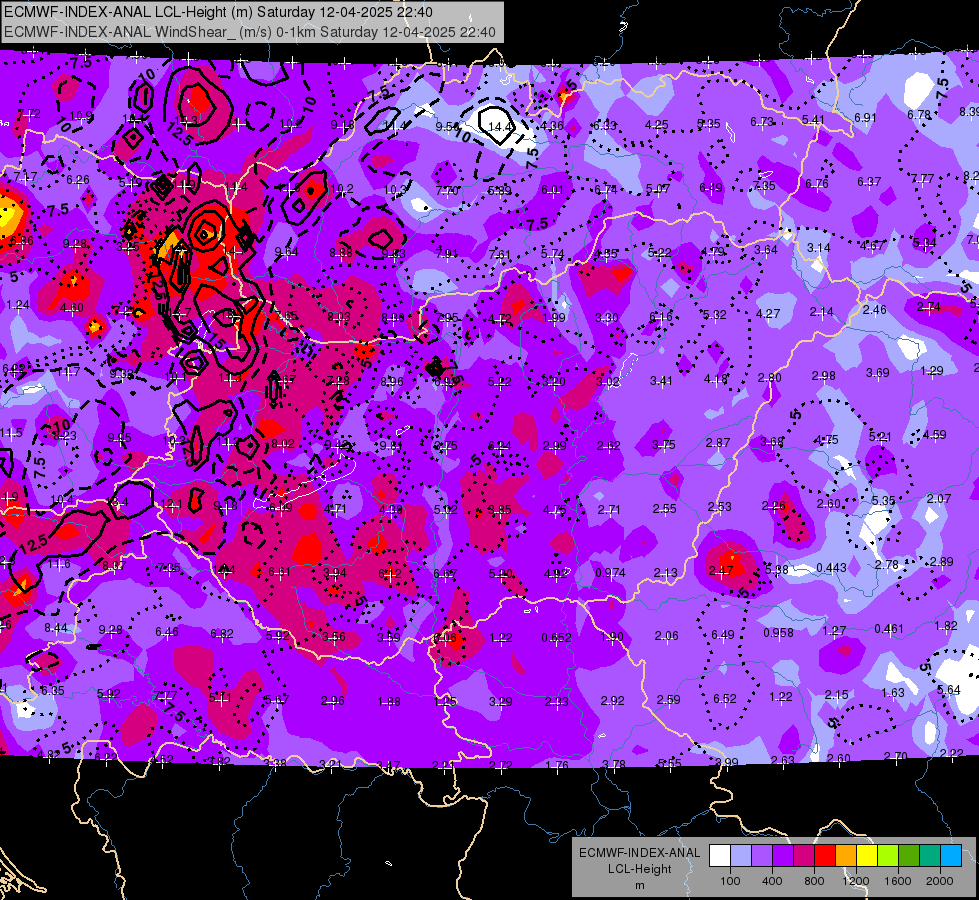Click the grid value 6.46
The height and width of the screenshot is (900, 979).
point(167,632)
